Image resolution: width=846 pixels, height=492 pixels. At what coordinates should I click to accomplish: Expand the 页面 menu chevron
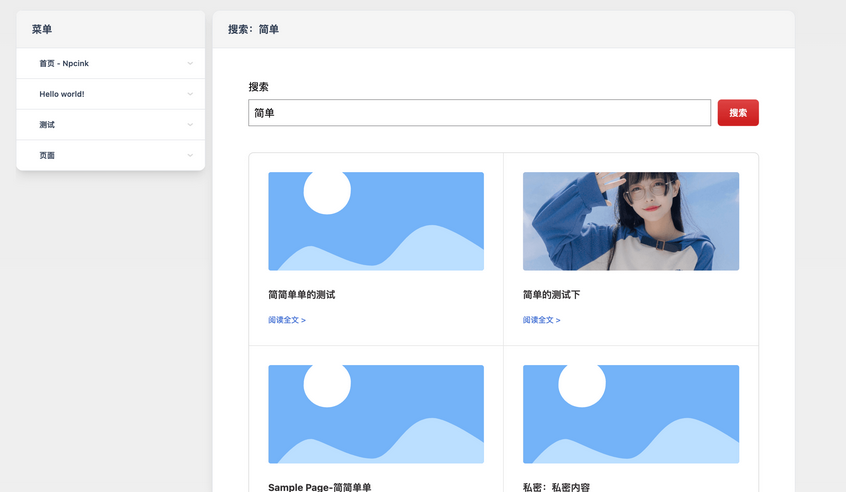(x=190, y=156)
